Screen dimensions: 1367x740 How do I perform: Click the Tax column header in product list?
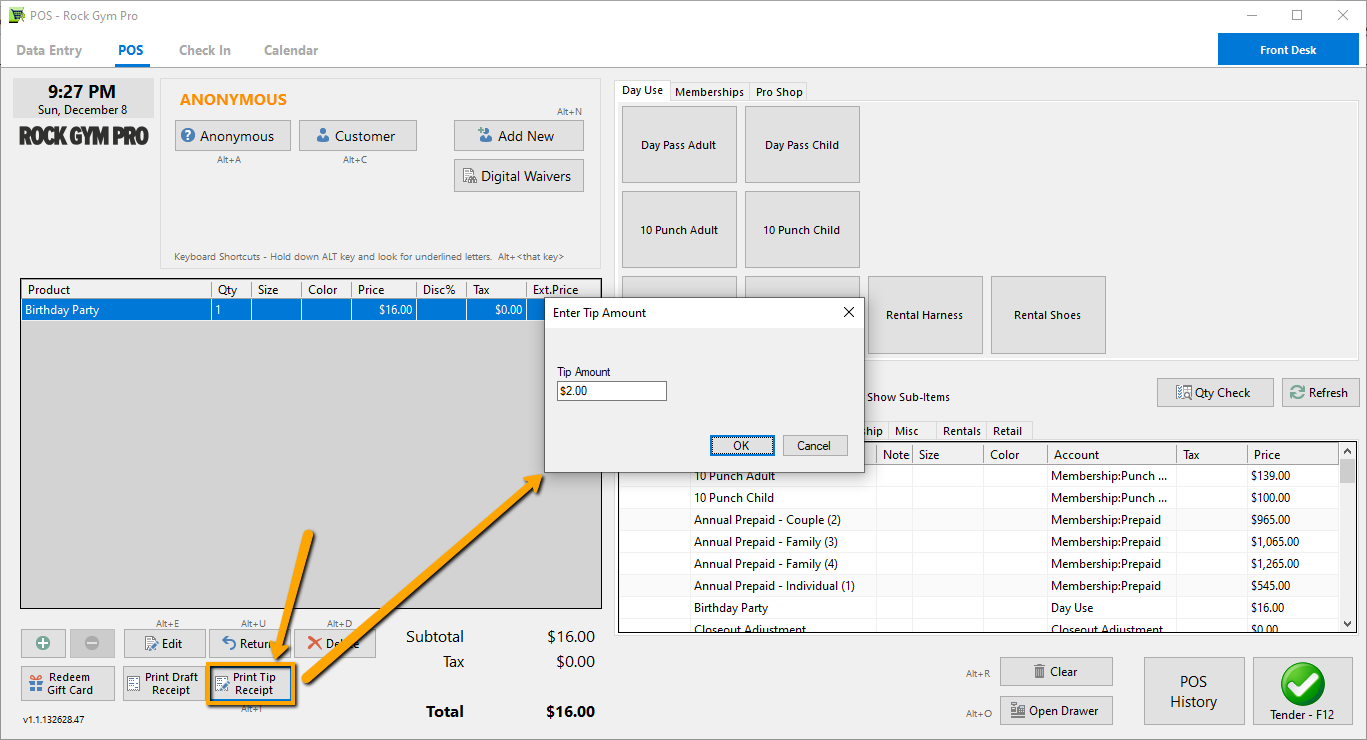[1212, 454]
